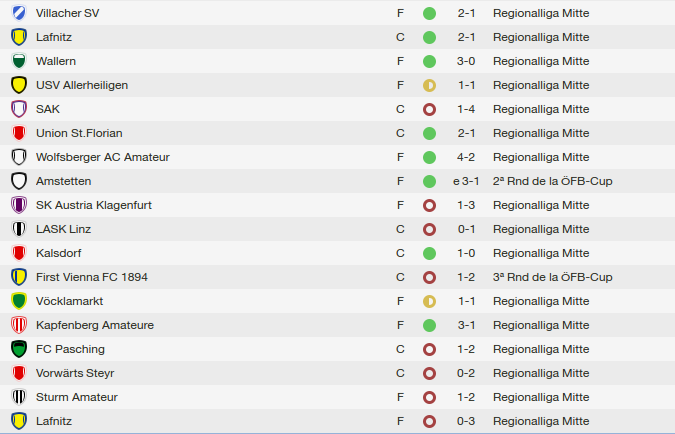675x434 pixels.
Task: View the 1-4 result against SAK
Action: [466, 109]
